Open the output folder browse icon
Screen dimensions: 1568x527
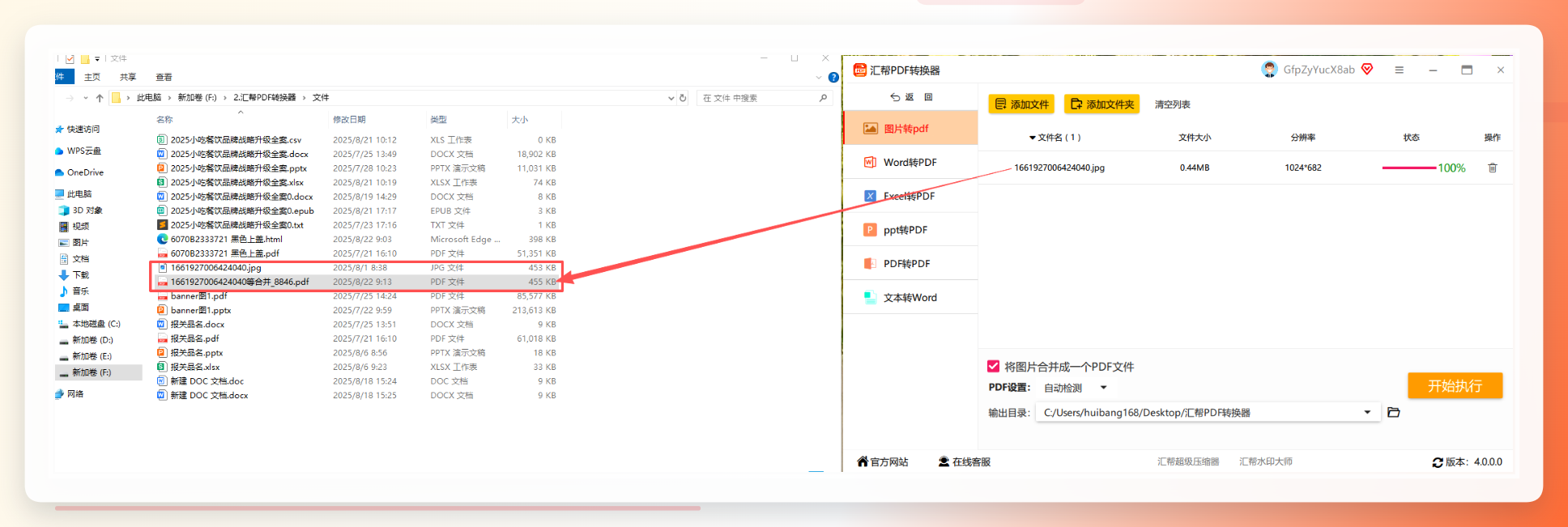[x=1393, y=412]
